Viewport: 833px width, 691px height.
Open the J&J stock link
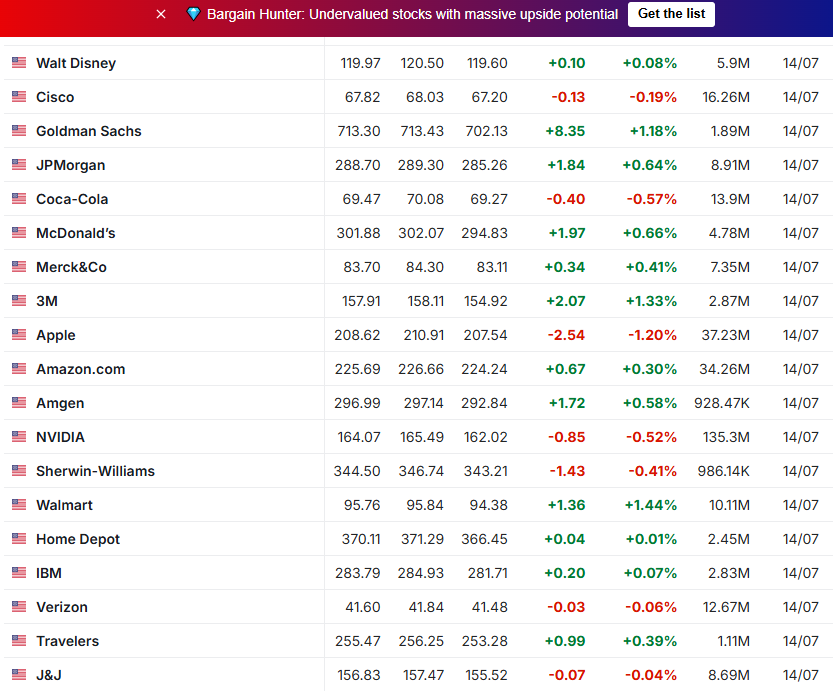click(49, 675)
